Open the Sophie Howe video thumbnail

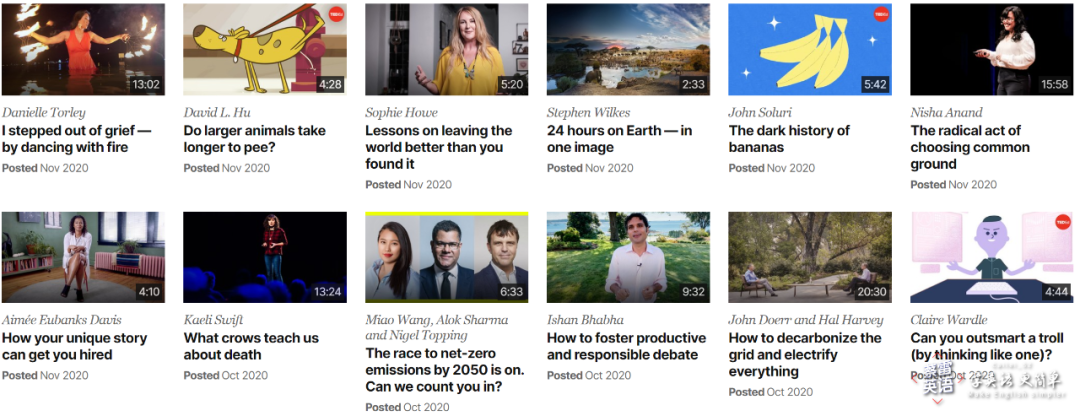click(447, 49)
